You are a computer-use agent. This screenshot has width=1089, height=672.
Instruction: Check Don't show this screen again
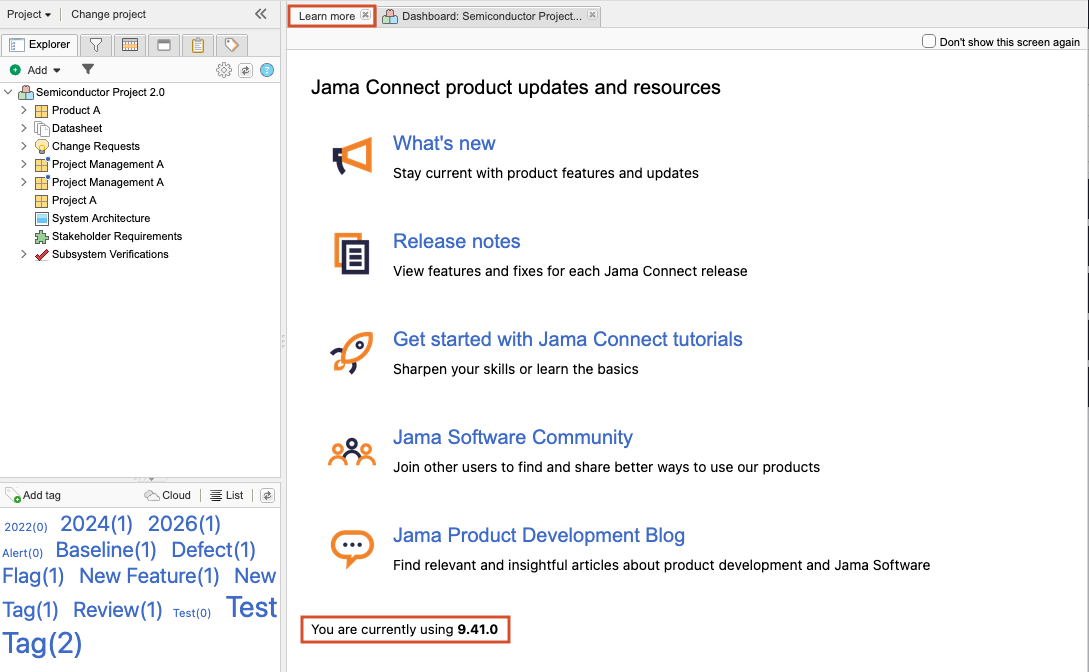click(x=929, y=42)
